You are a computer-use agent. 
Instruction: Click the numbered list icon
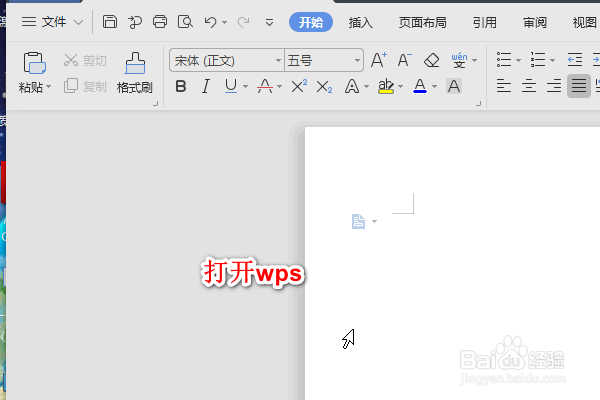538,60
